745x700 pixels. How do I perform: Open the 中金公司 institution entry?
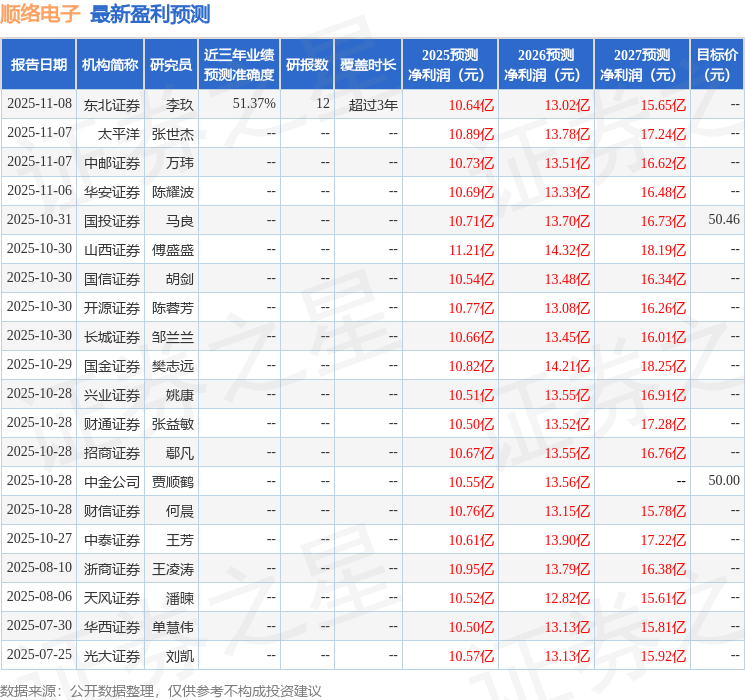tap(112, 481)
